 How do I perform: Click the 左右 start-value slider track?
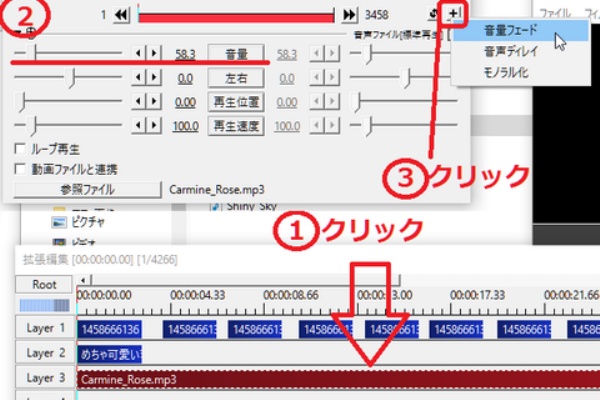(68, 77)
